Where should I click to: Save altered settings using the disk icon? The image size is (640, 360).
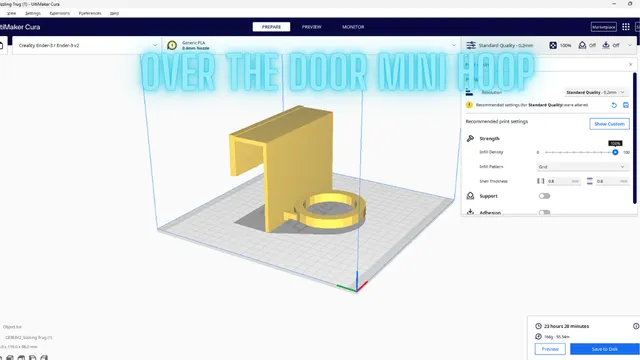point(626,105)
